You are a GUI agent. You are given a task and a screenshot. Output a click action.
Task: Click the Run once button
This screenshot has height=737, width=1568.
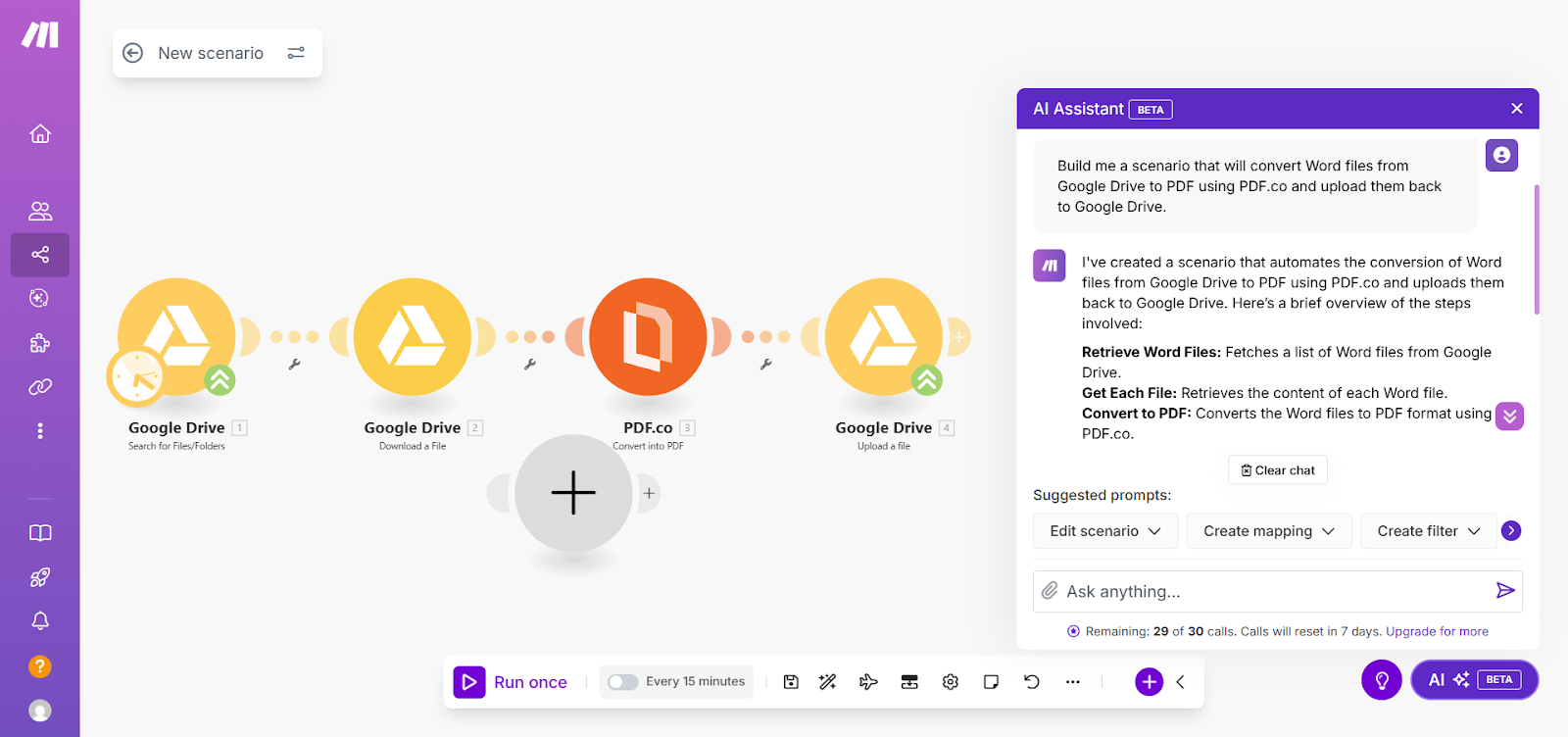point(511,682)
